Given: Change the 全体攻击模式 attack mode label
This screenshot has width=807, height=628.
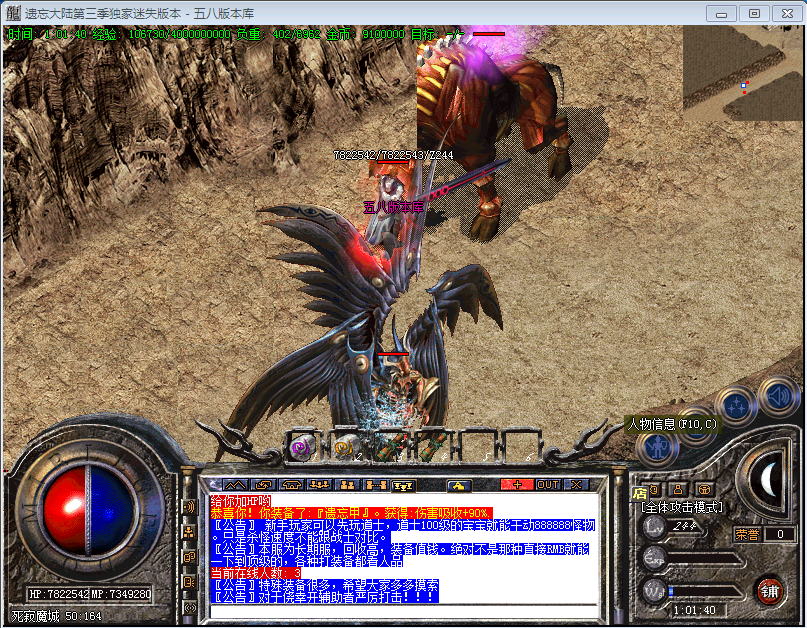Looking at the screenshot, I should [x=681, y=508].
